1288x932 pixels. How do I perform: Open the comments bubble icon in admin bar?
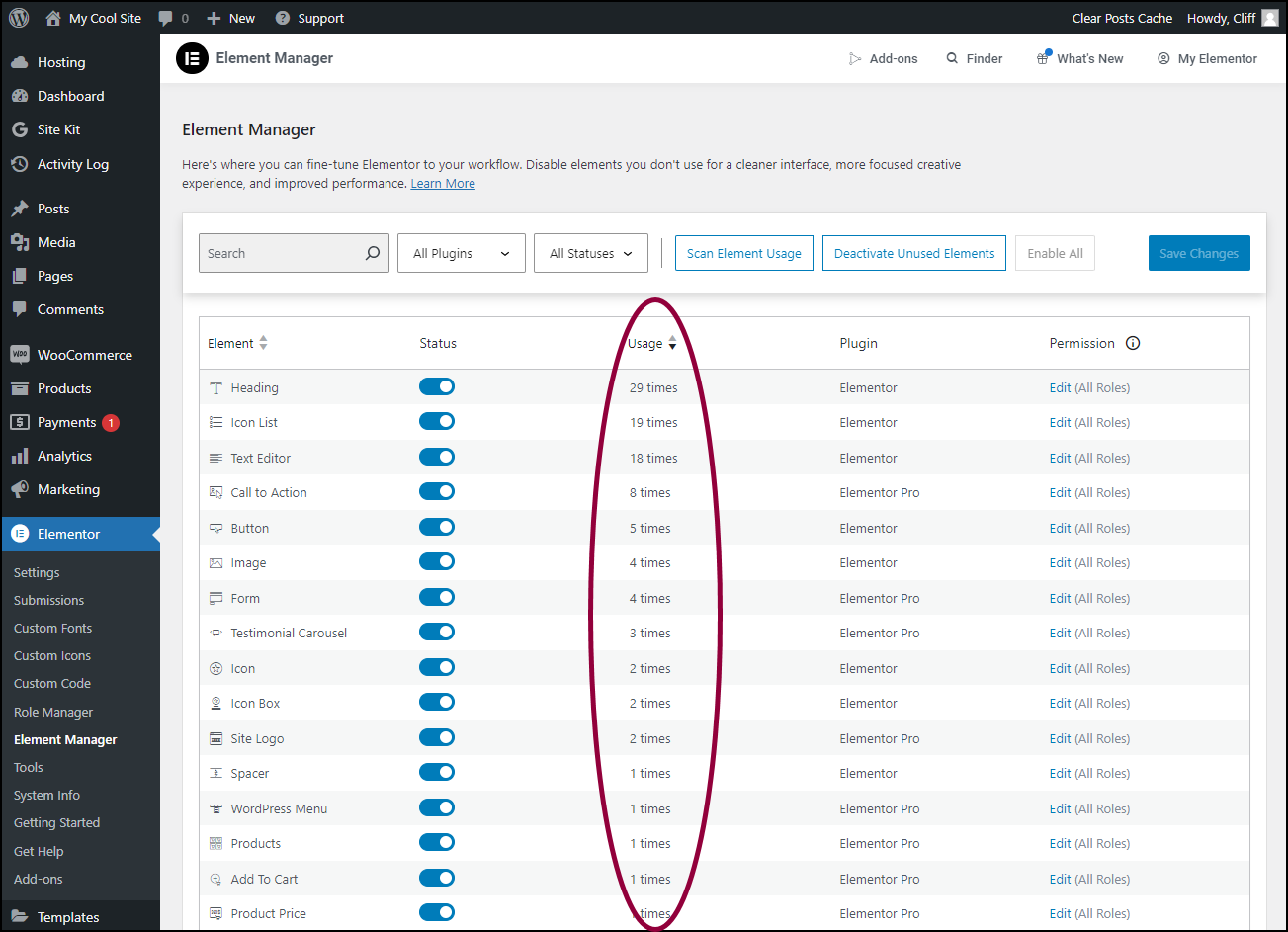tap(165, 18)
